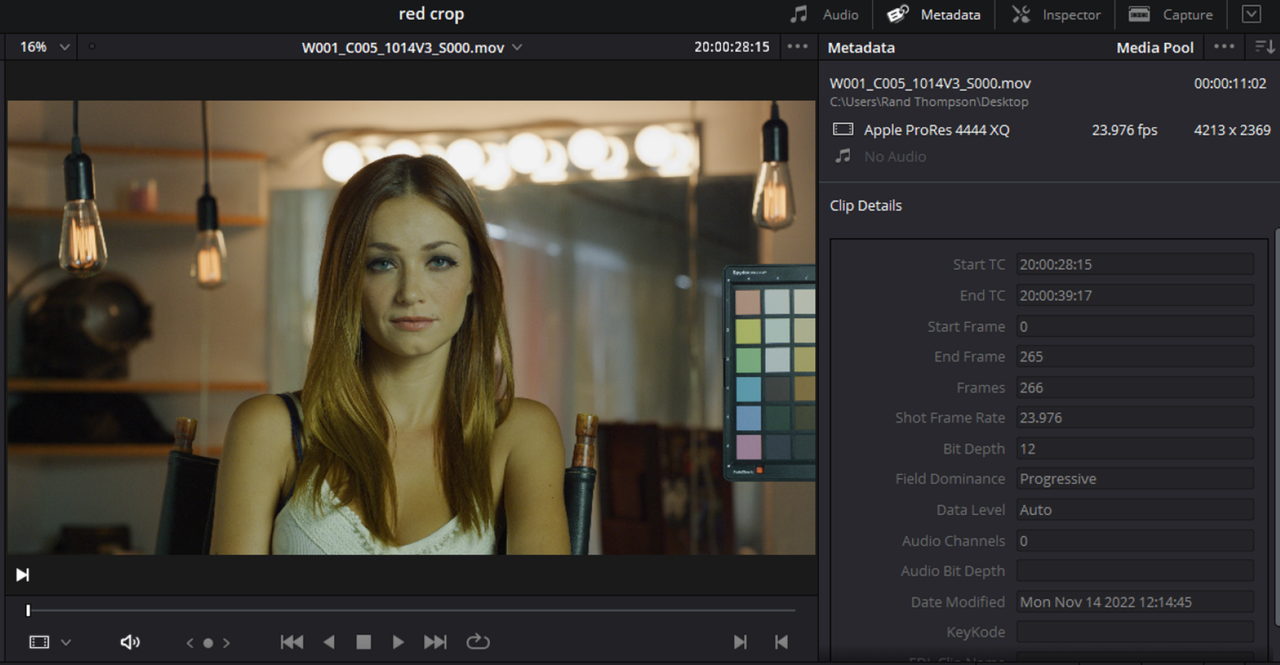Toggle loop playback
The image size is (1280, 665).
pyautogui.click(x=478, y=642)
